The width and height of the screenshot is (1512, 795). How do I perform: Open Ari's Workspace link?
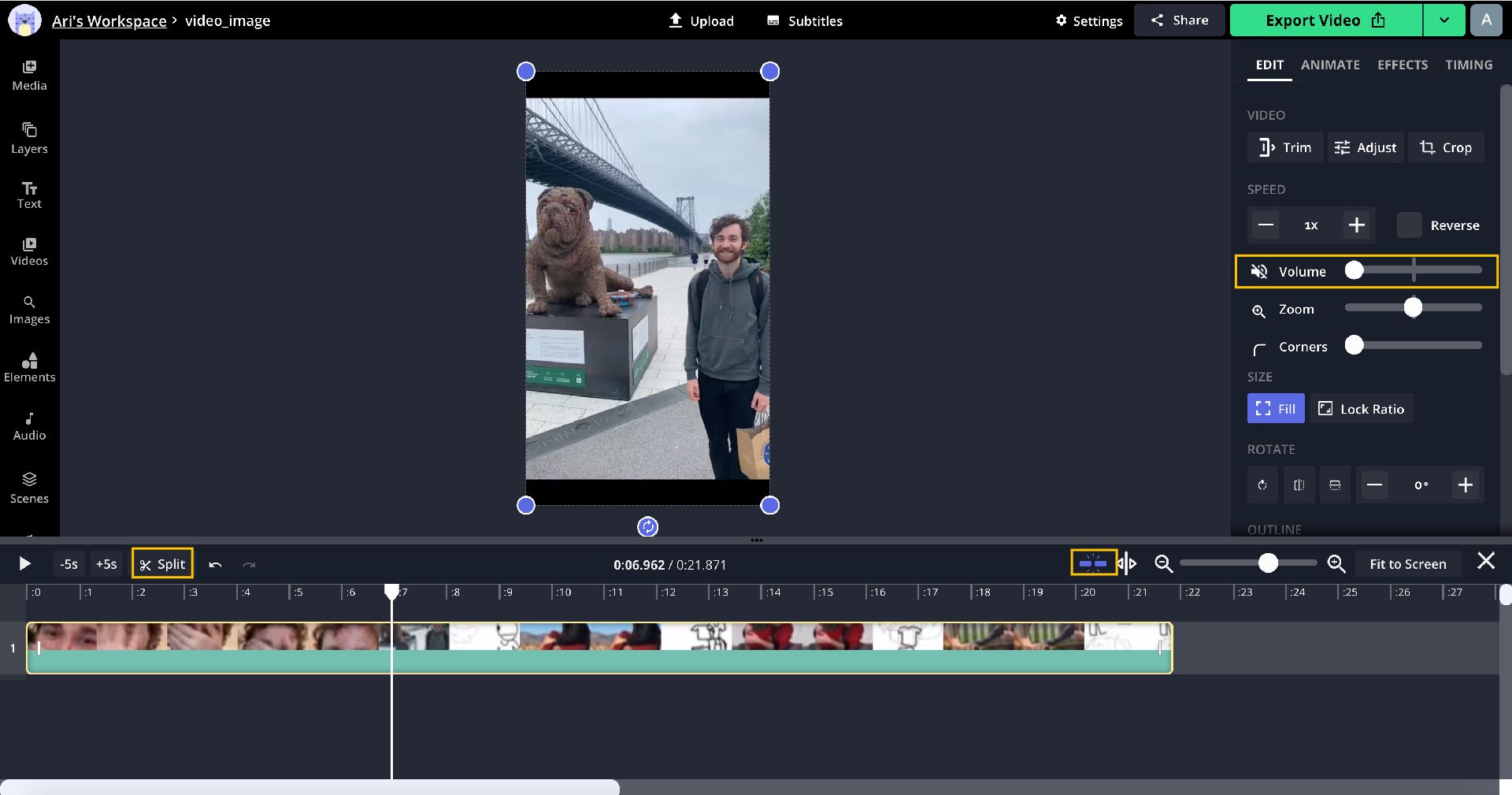pyautogui.click(x=109, y=21)
